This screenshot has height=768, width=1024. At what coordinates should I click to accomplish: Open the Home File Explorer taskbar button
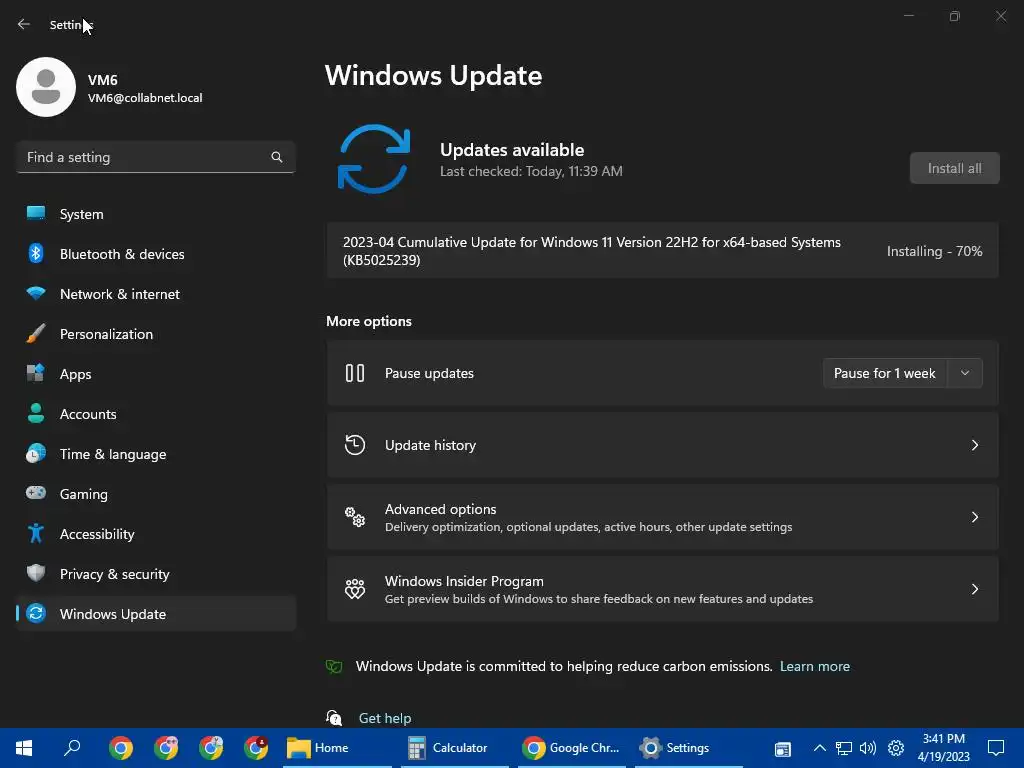coord(336,748)
